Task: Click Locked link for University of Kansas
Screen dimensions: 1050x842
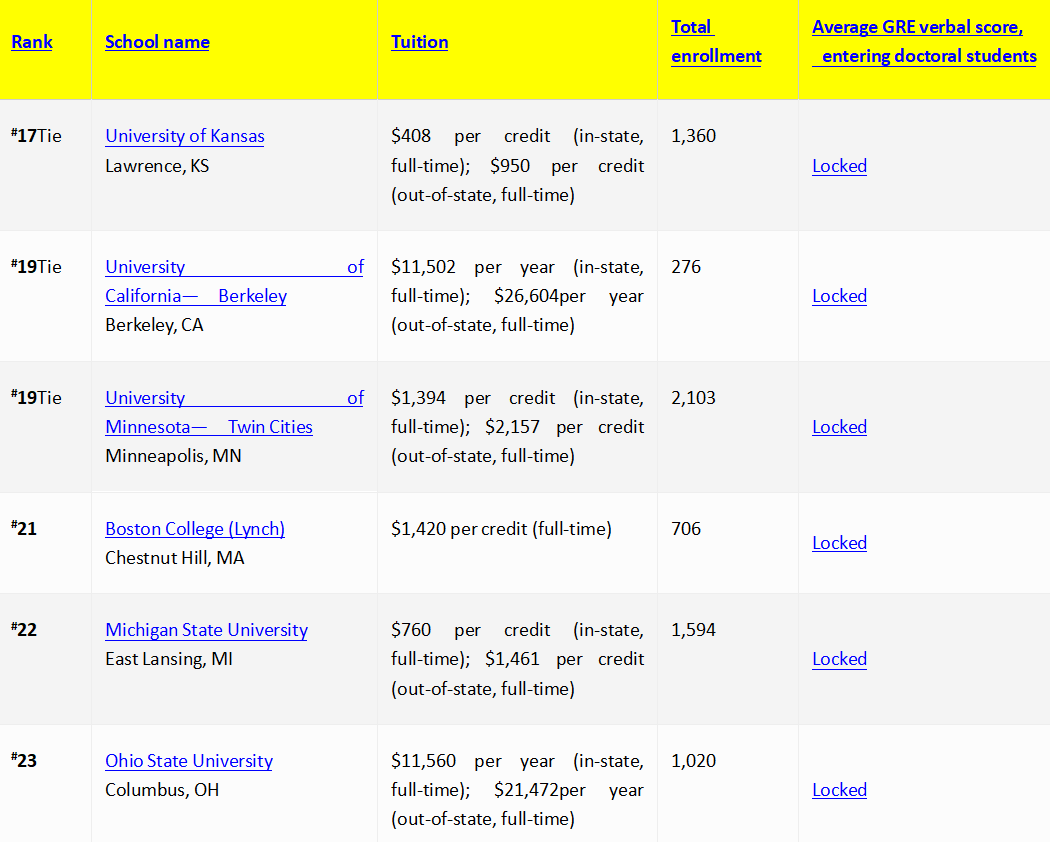Action: pos(839,166)
